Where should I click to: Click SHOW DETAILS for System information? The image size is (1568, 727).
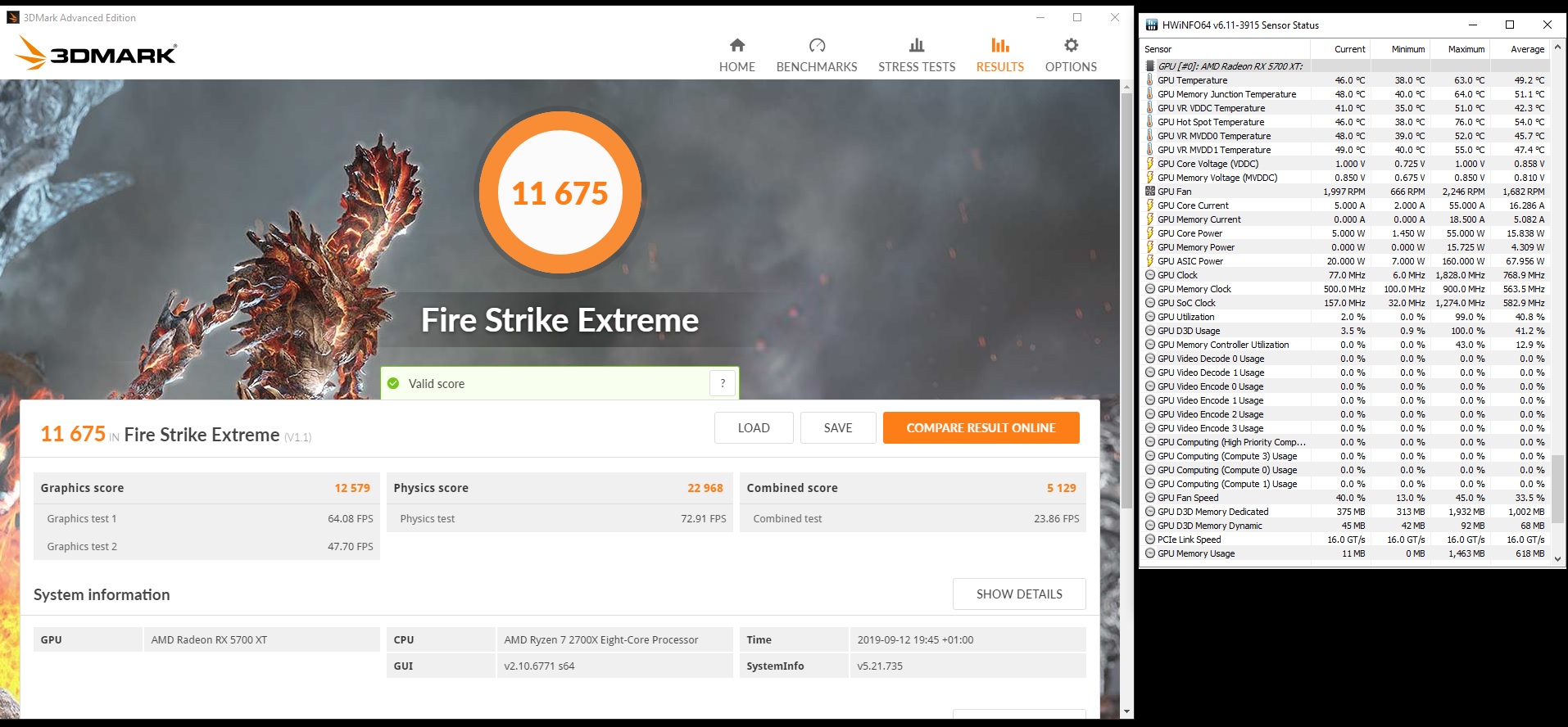tap(1019, 594)
